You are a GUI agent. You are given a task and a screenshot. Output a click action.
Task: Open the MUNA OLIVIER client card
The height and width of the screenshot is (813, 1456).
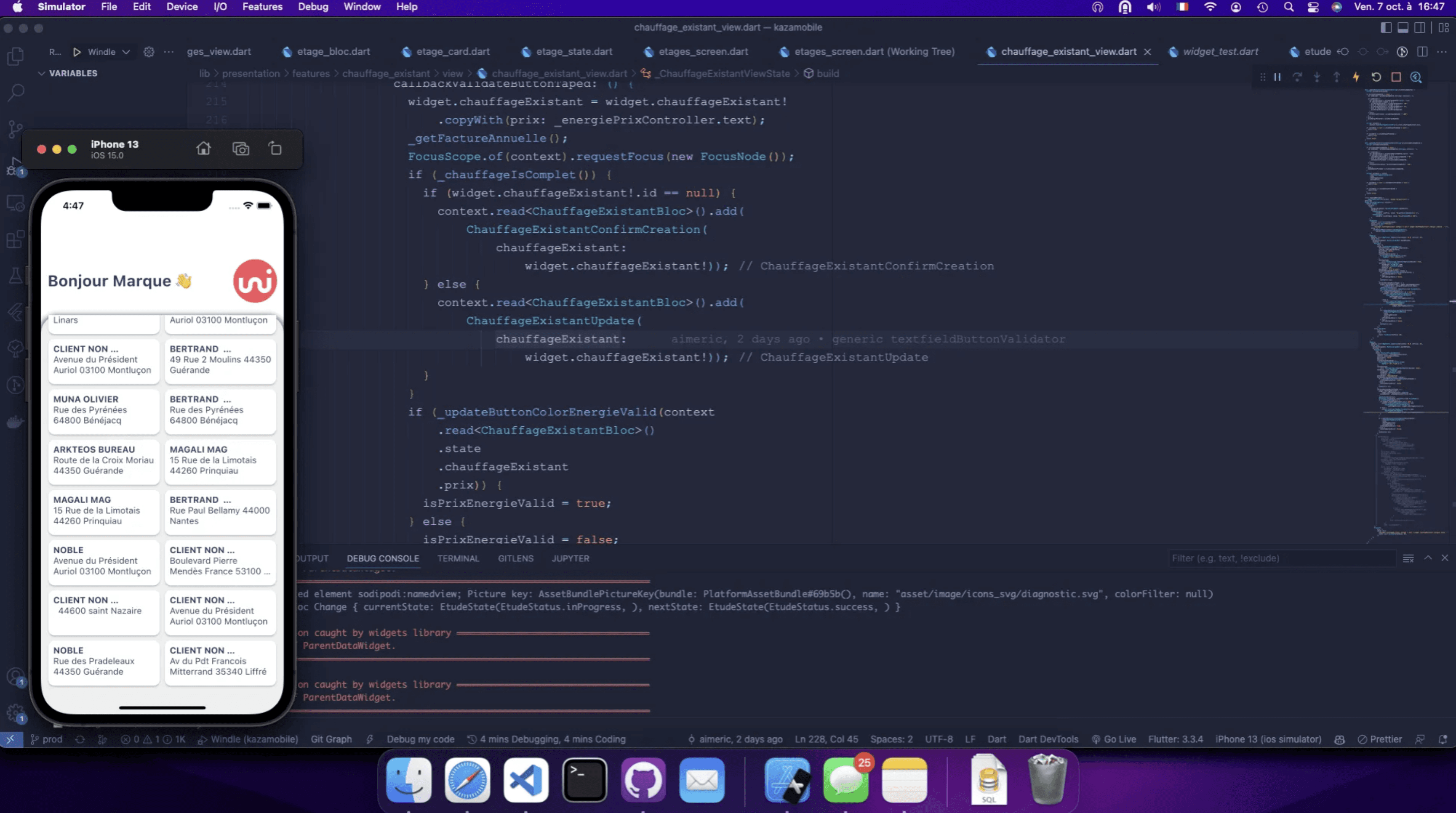(104, 410)
